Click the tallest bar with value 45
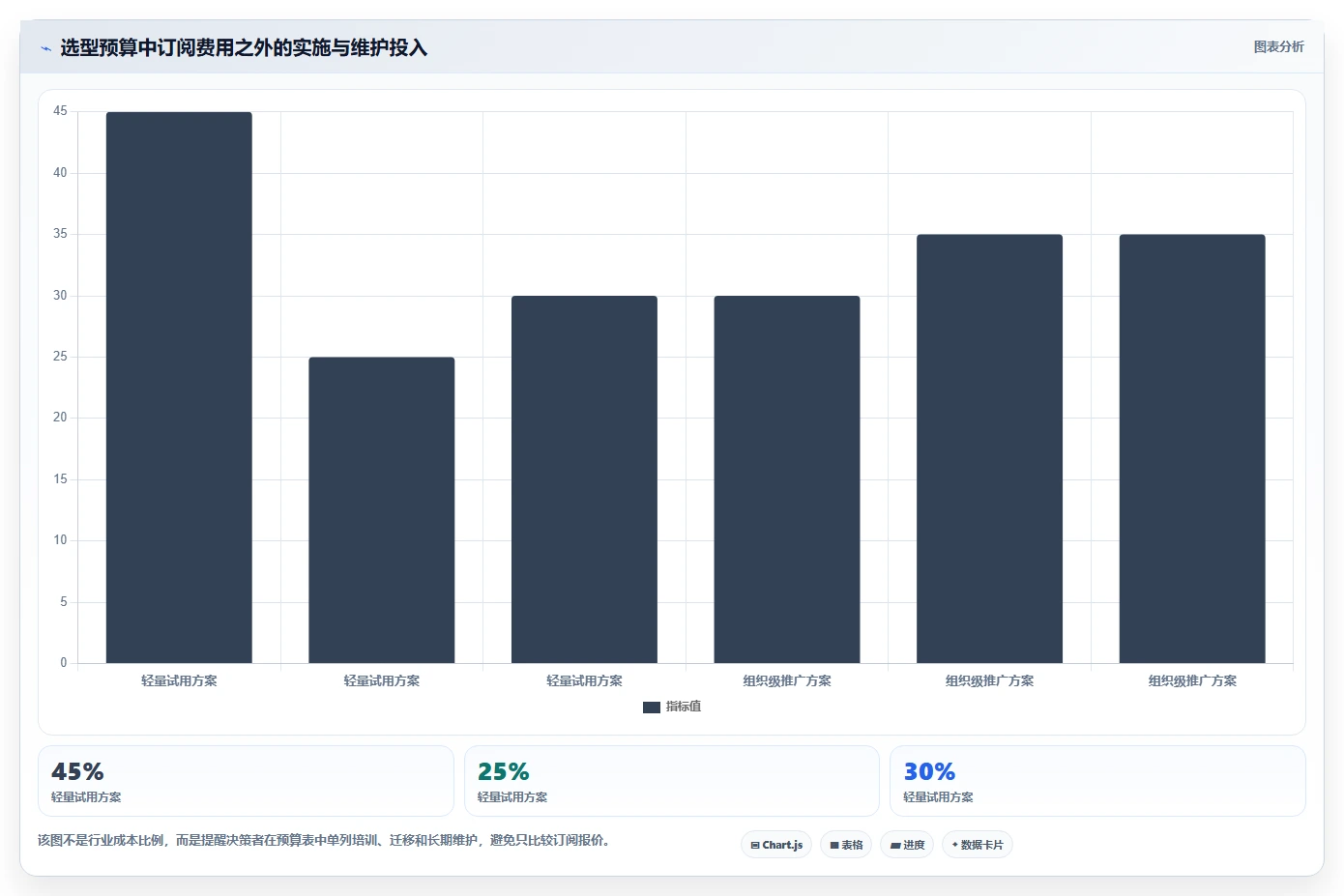1344x896 pixels. coord(179,388)
